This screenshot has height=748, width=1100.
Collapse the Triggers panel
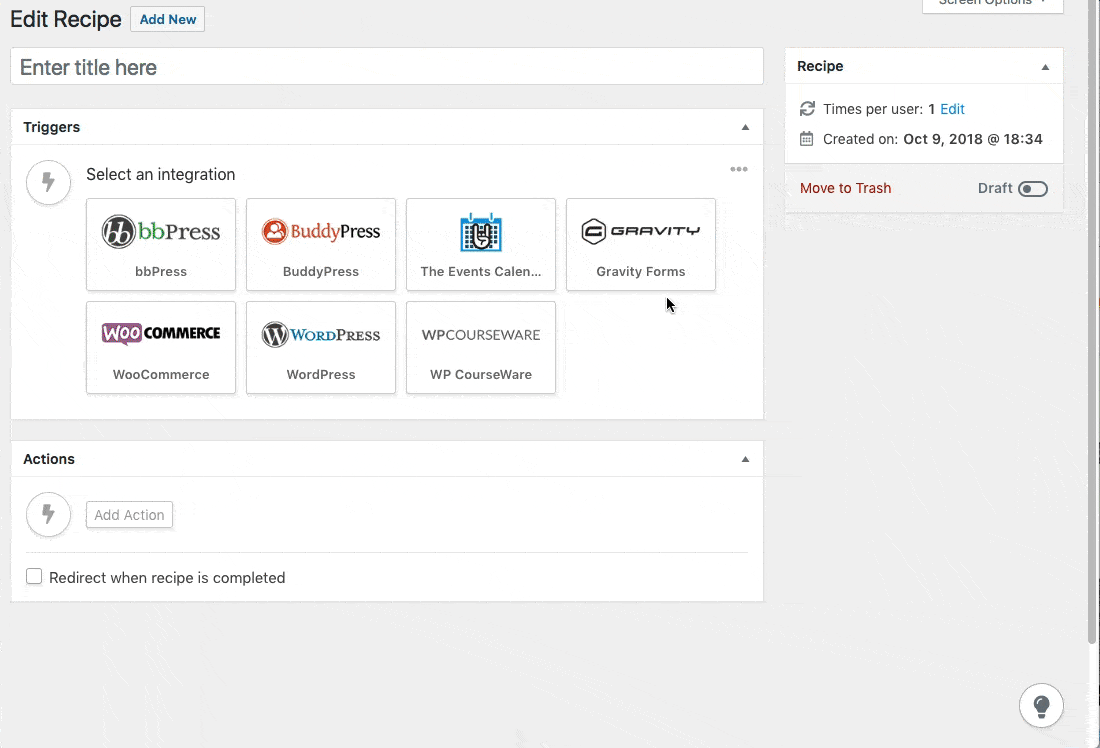[x=745, y=127]
